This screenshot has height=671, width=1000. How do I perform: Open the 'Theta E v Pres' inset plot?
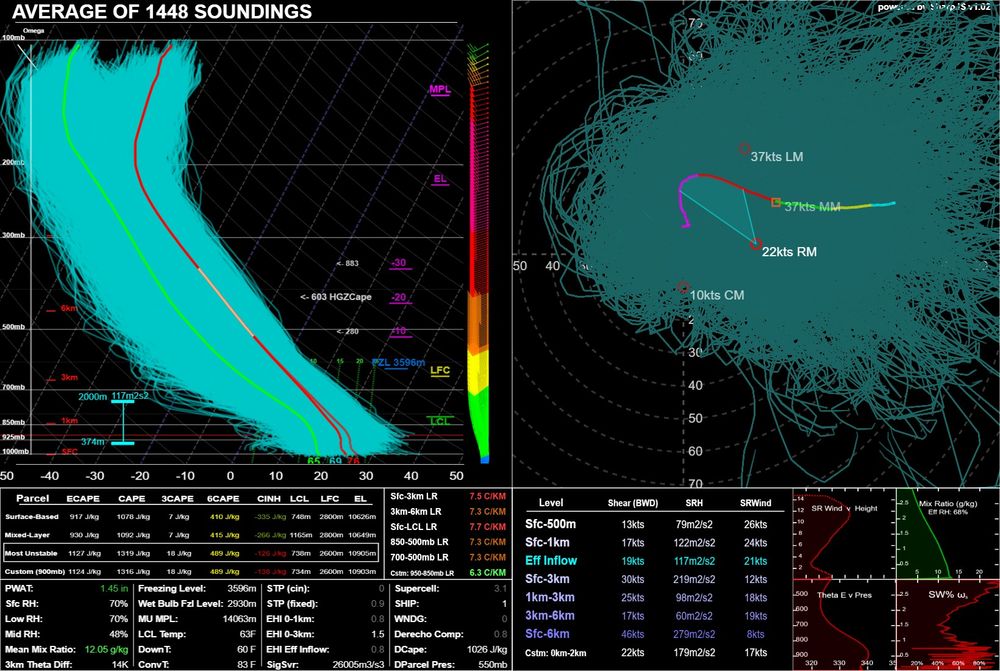pyautogui.click(x=844, y=625)
